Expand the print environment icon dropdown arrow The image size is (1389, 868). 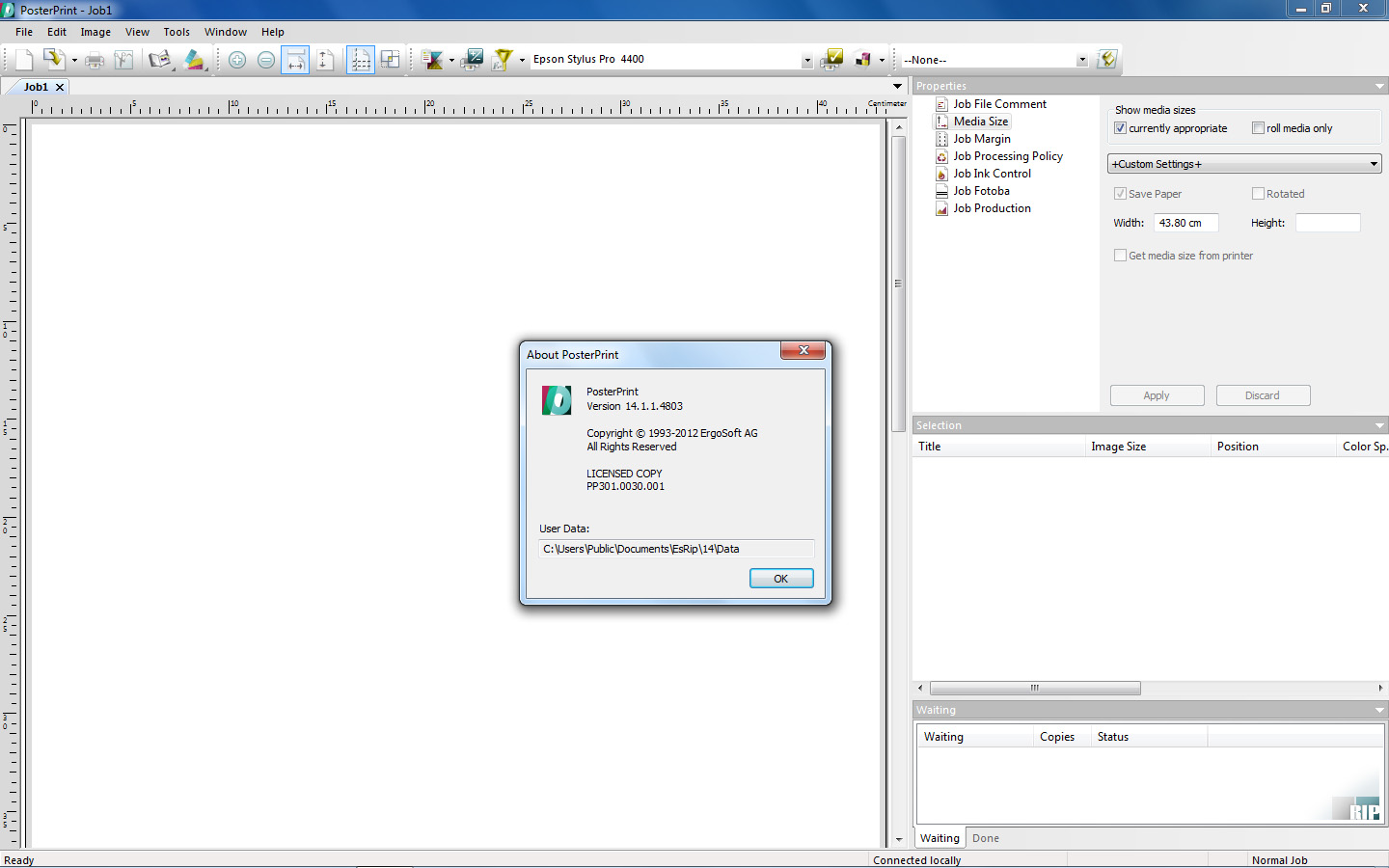coord(451,60)
